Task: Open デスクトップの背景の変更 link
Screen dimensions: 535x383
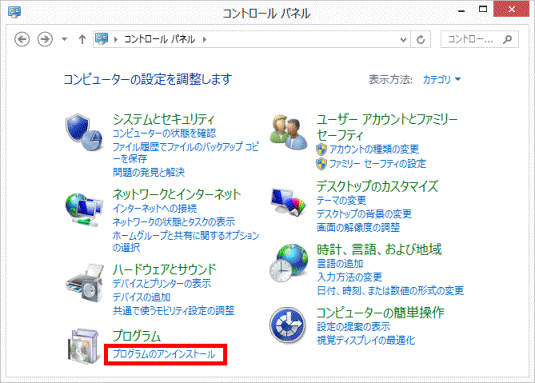Action: pyautogui.click(x=364, y=214)
